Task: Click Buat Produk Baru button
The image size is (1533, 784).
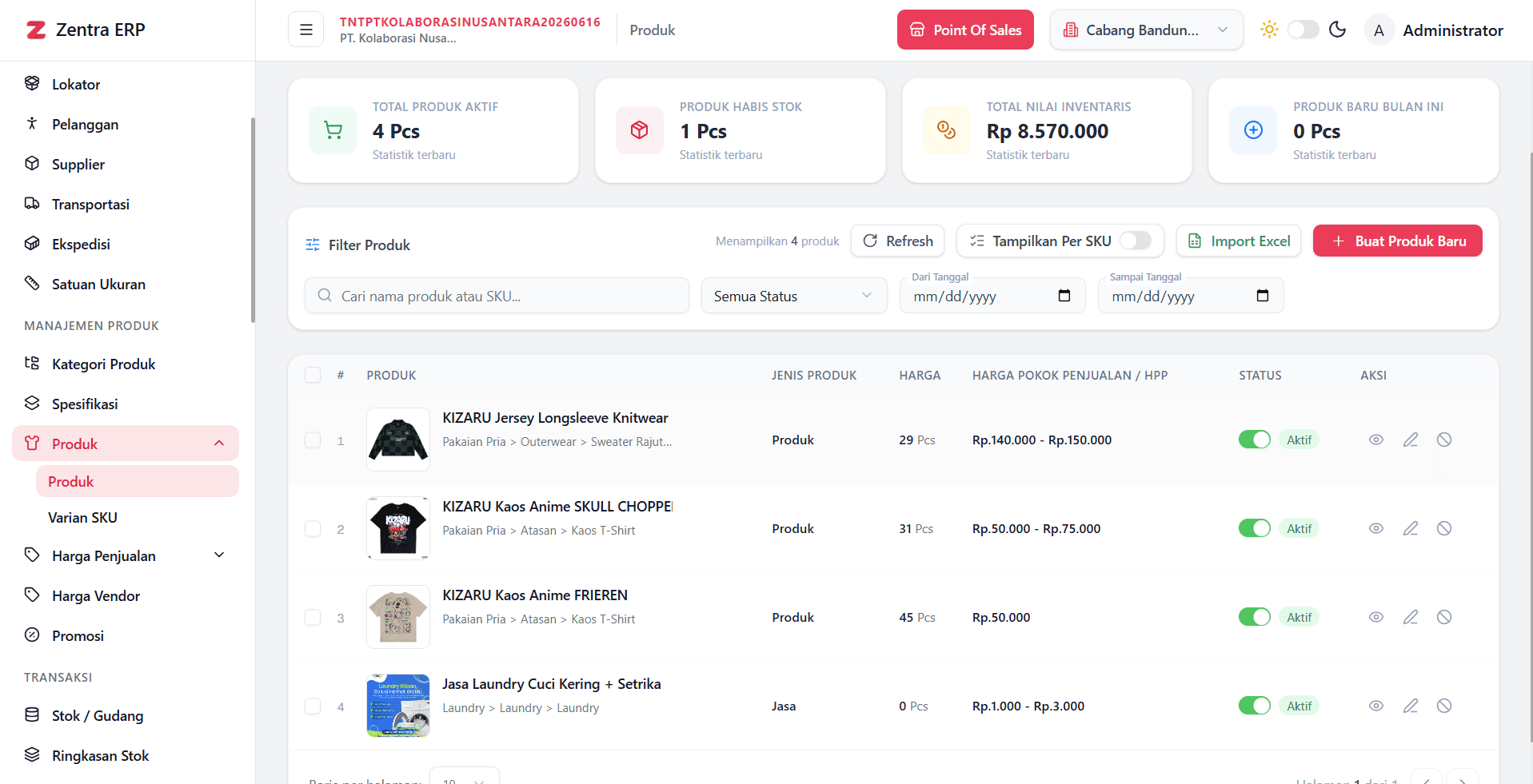Action: (1398, 241)
